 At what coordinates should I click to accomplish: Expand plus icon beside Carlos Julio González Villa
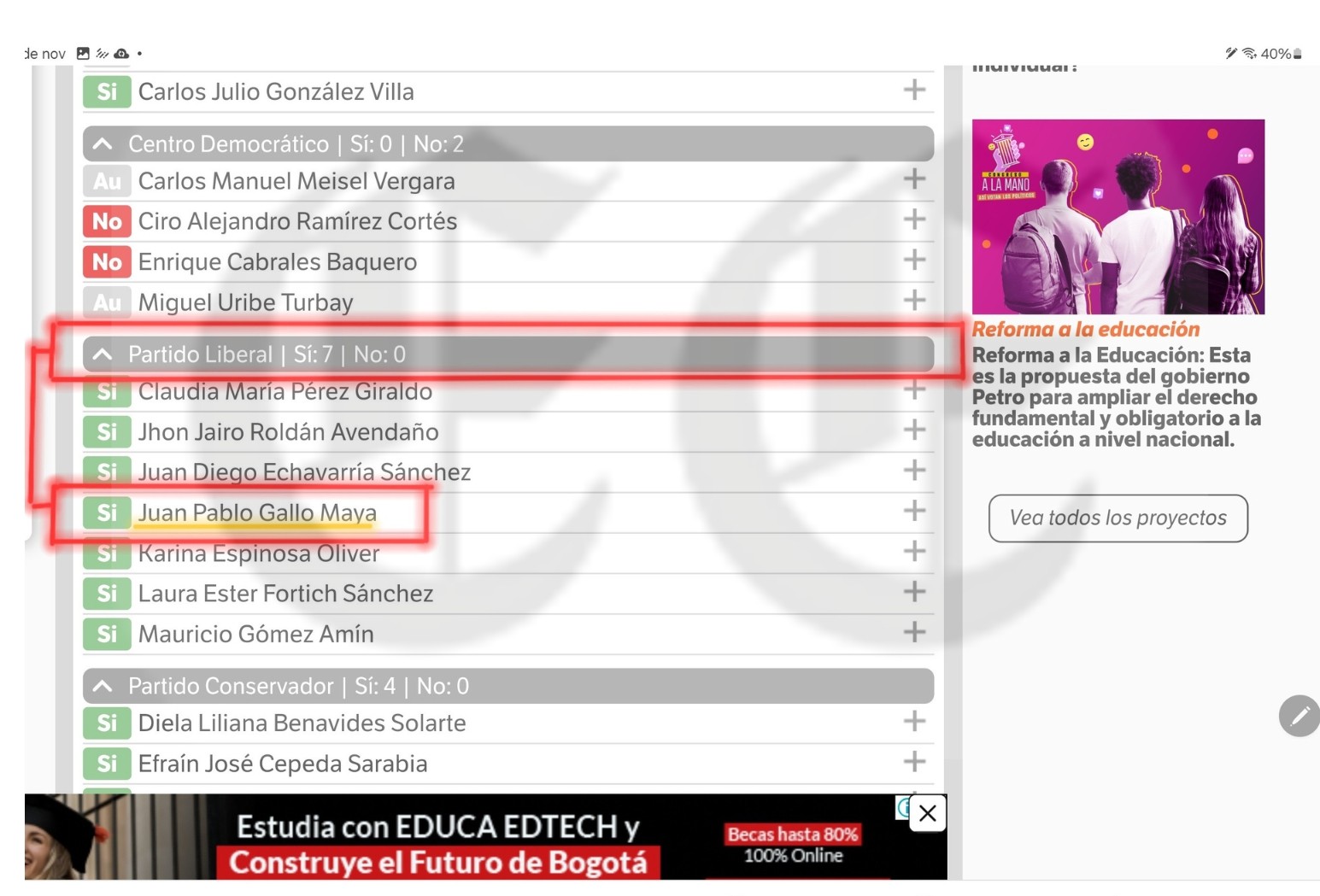(x=914, y=90)
